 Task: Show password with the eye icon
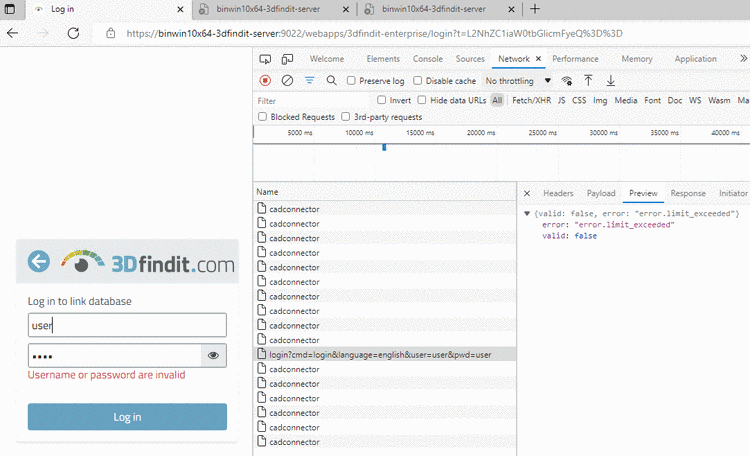coord(213,355)
